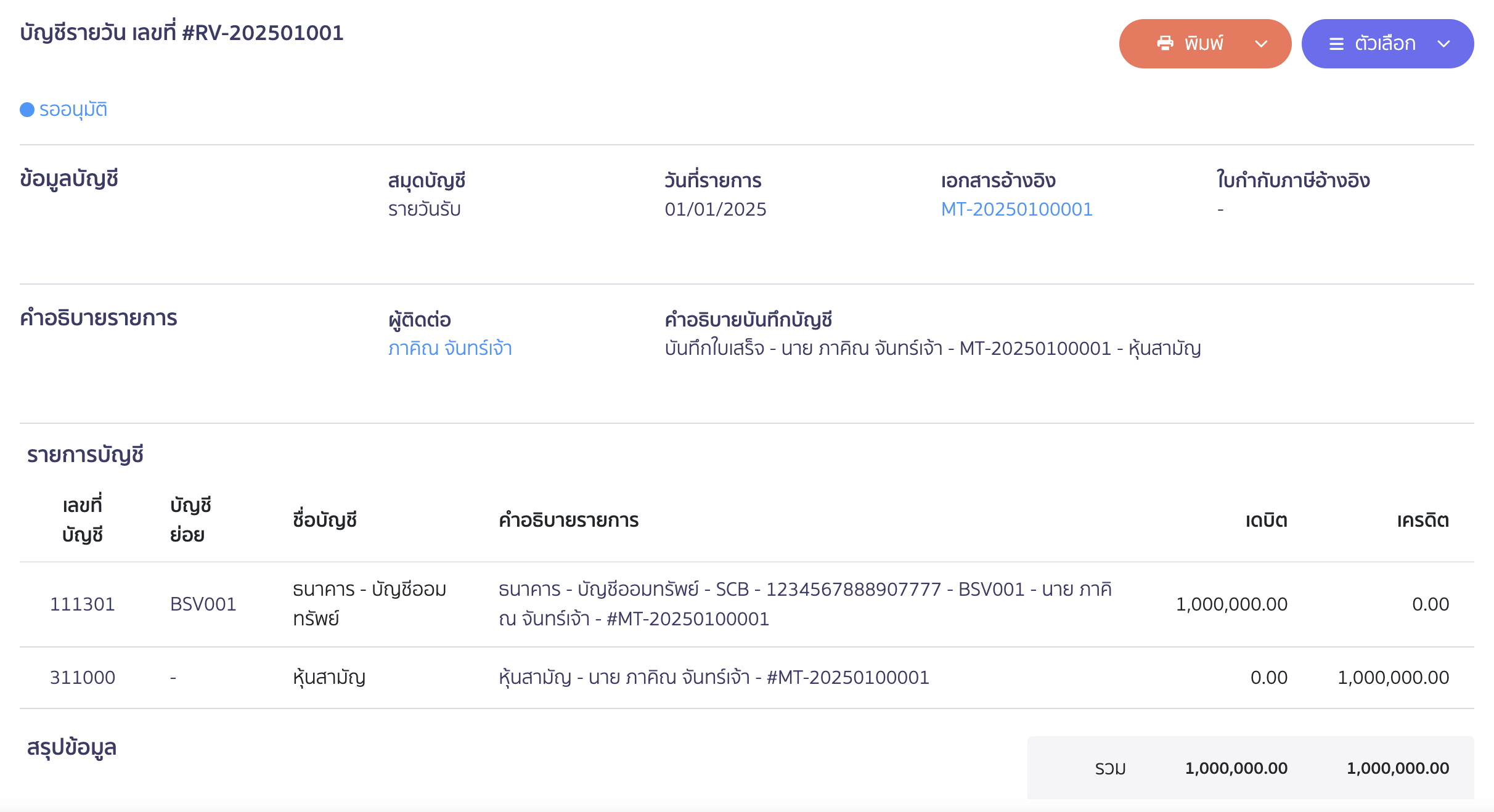The image size is (1494, 812).
Task: Click credit 1,000,000.00 in row 311000
Action: coord(1393,678)
